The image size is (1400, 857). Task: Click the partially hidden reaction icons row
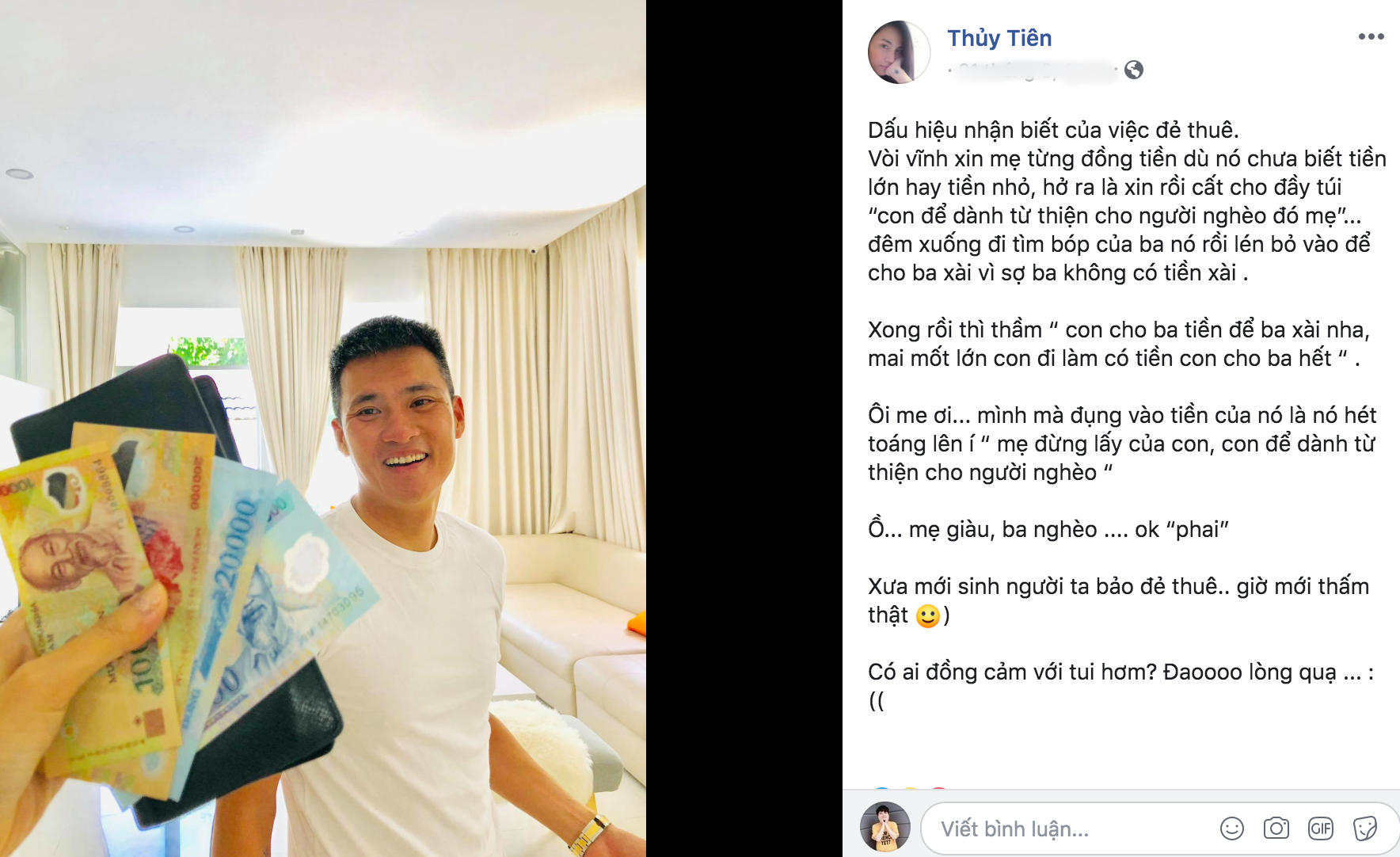(909, 787)
